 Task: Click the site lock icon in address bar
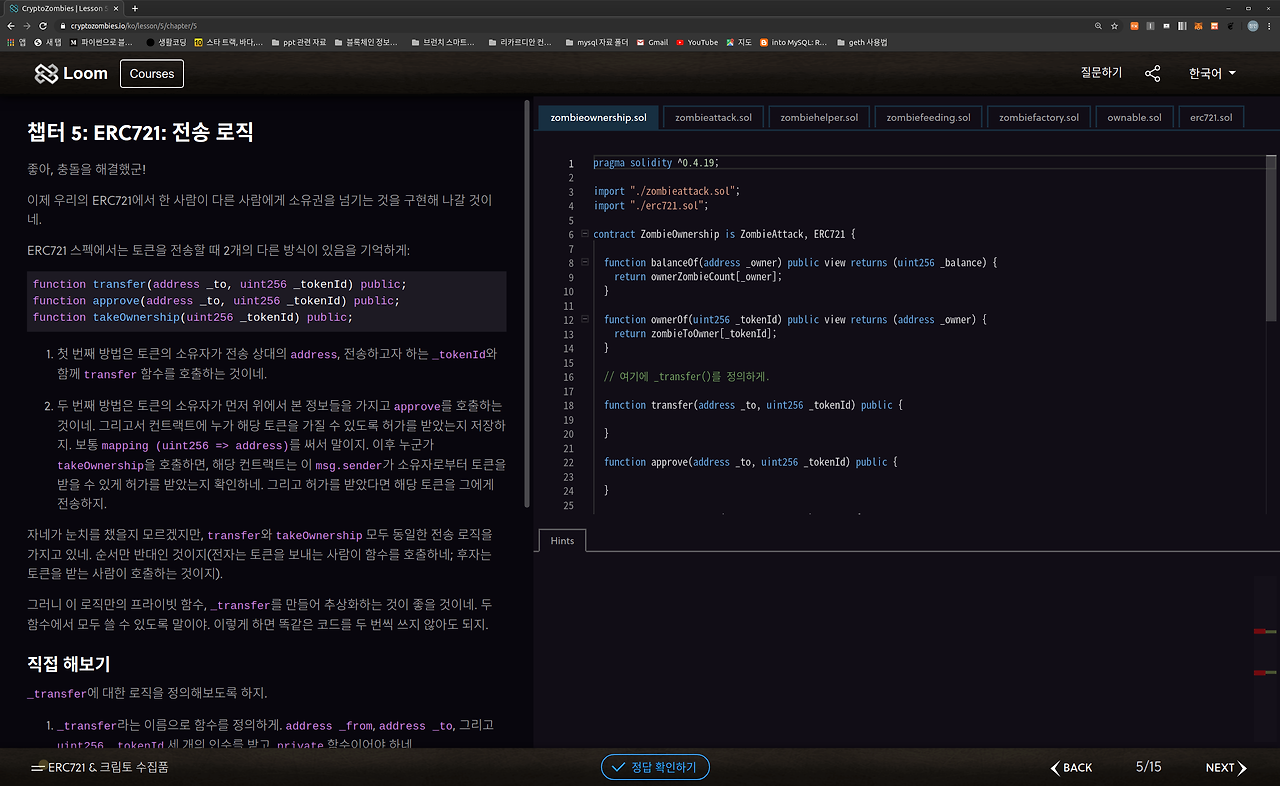62,25
